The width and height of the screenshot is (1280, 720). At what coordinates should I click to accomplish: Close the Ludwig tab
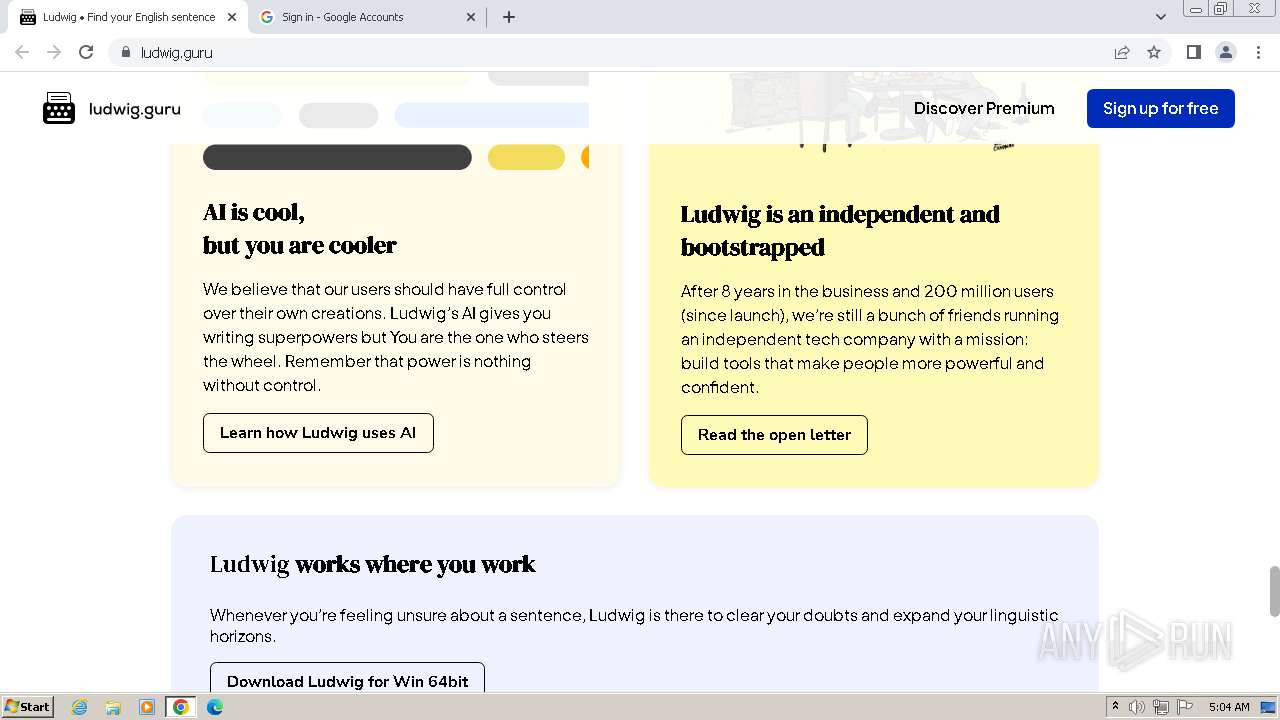click(232, 17)
